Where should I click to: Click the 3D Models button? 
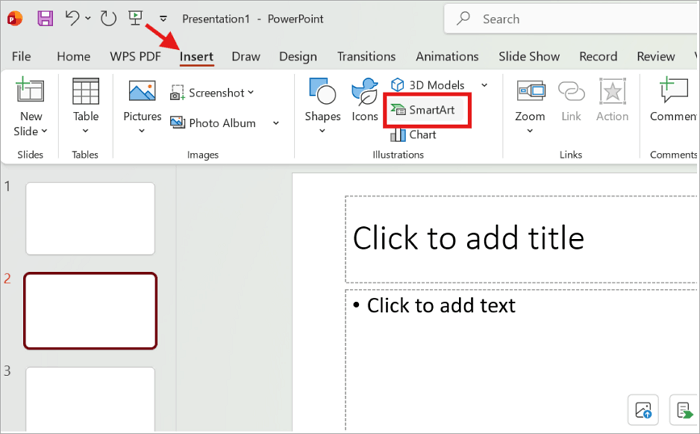coord(428,85)
